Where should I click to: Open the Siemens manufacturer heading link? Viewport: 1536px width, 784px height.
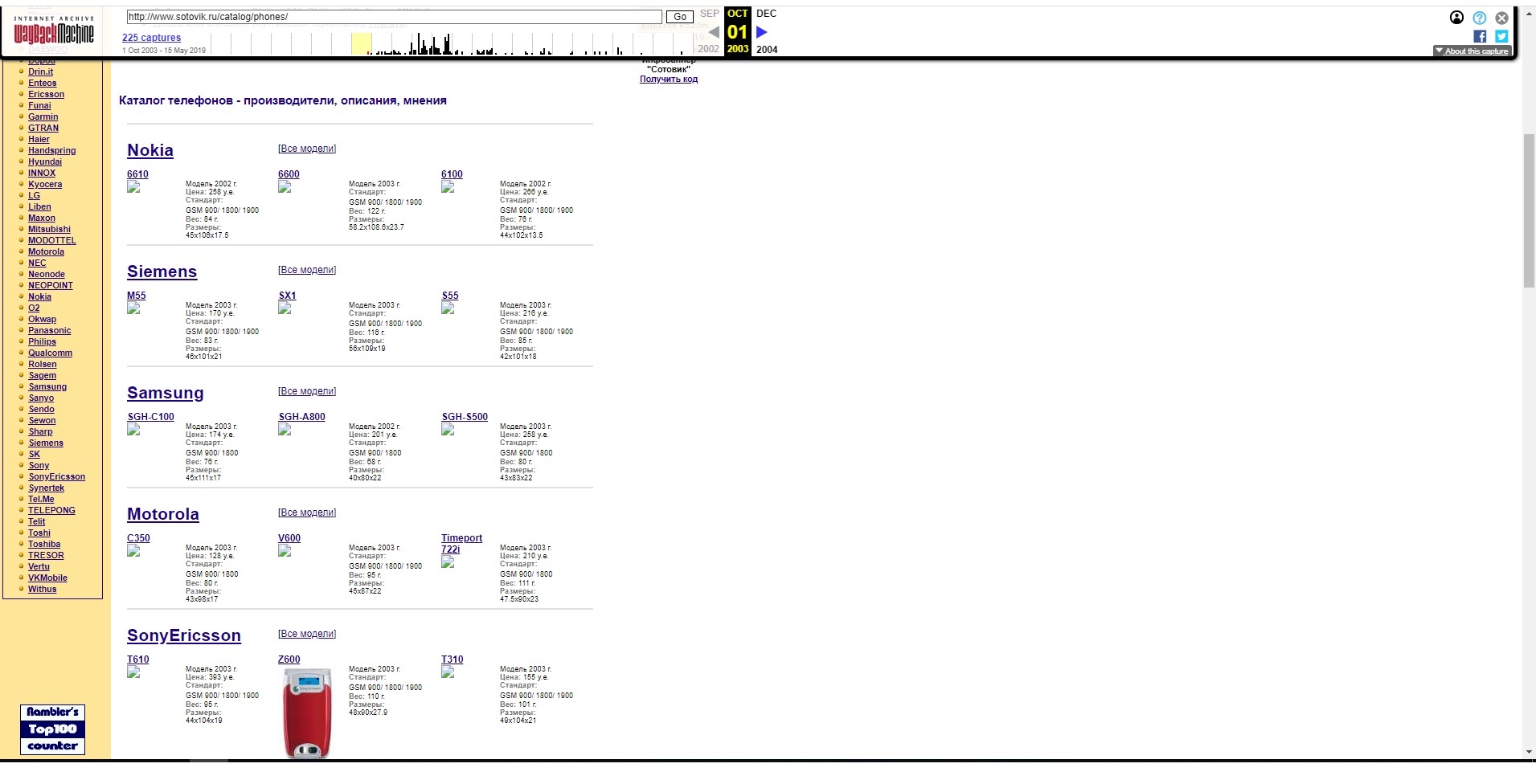coord(162,272)
